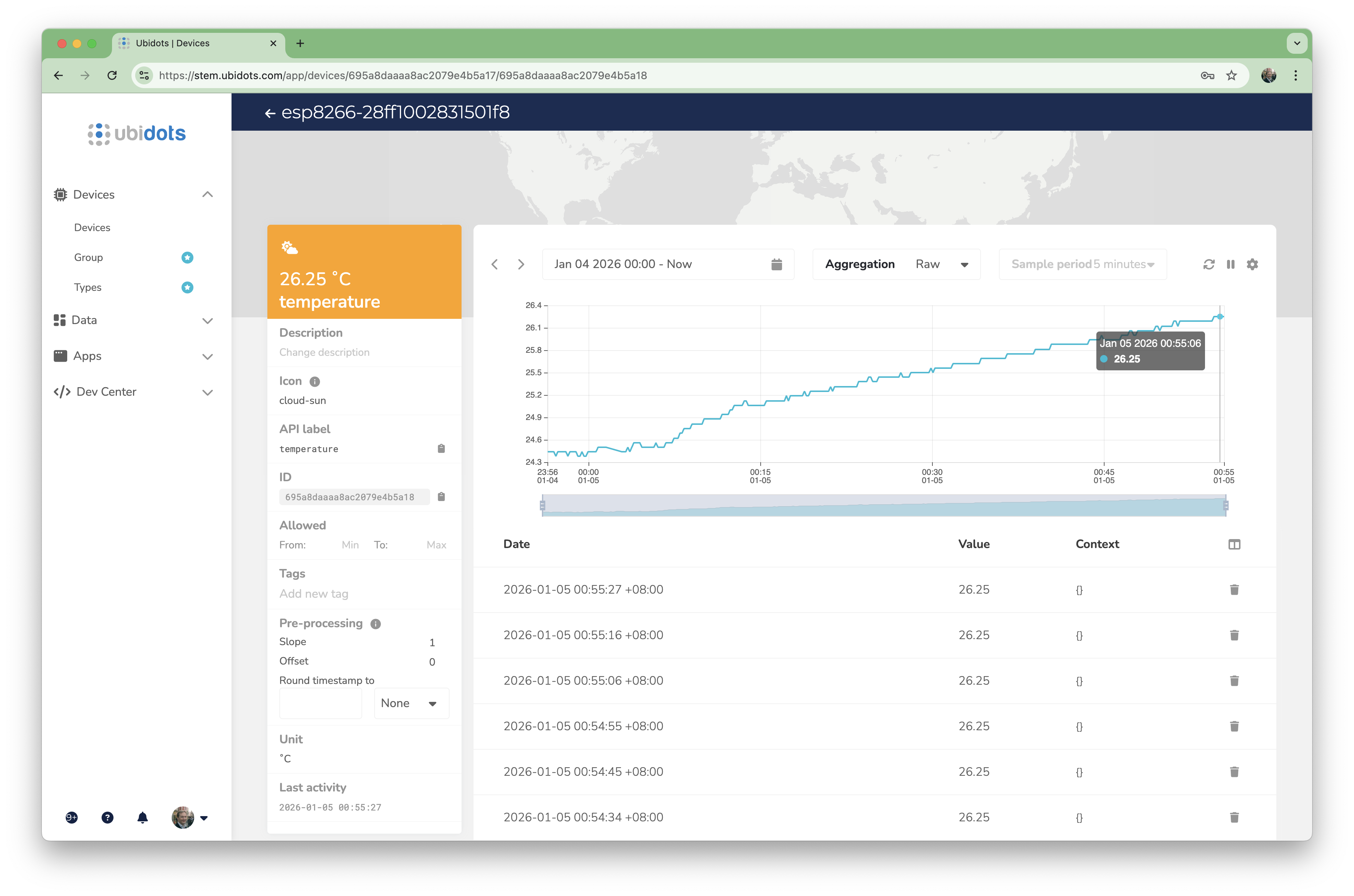Go back using device name arrow
The image size is (1354, 896).
270,113
